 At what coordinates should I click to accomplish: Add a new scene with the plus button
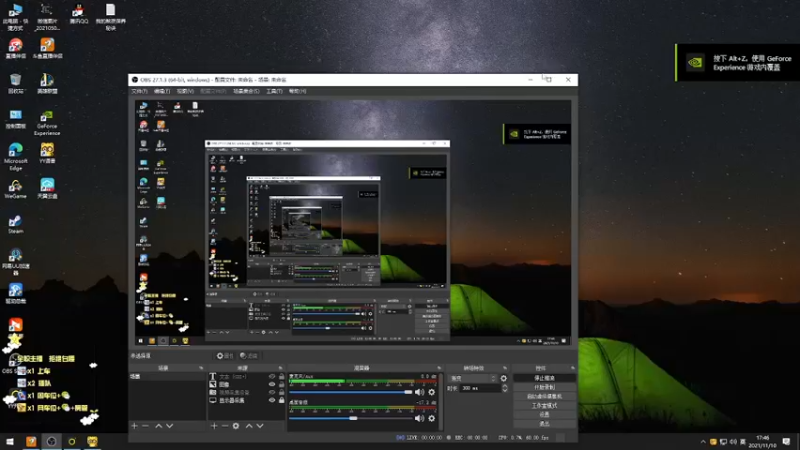pyautogui.click(x=135, y=426)
